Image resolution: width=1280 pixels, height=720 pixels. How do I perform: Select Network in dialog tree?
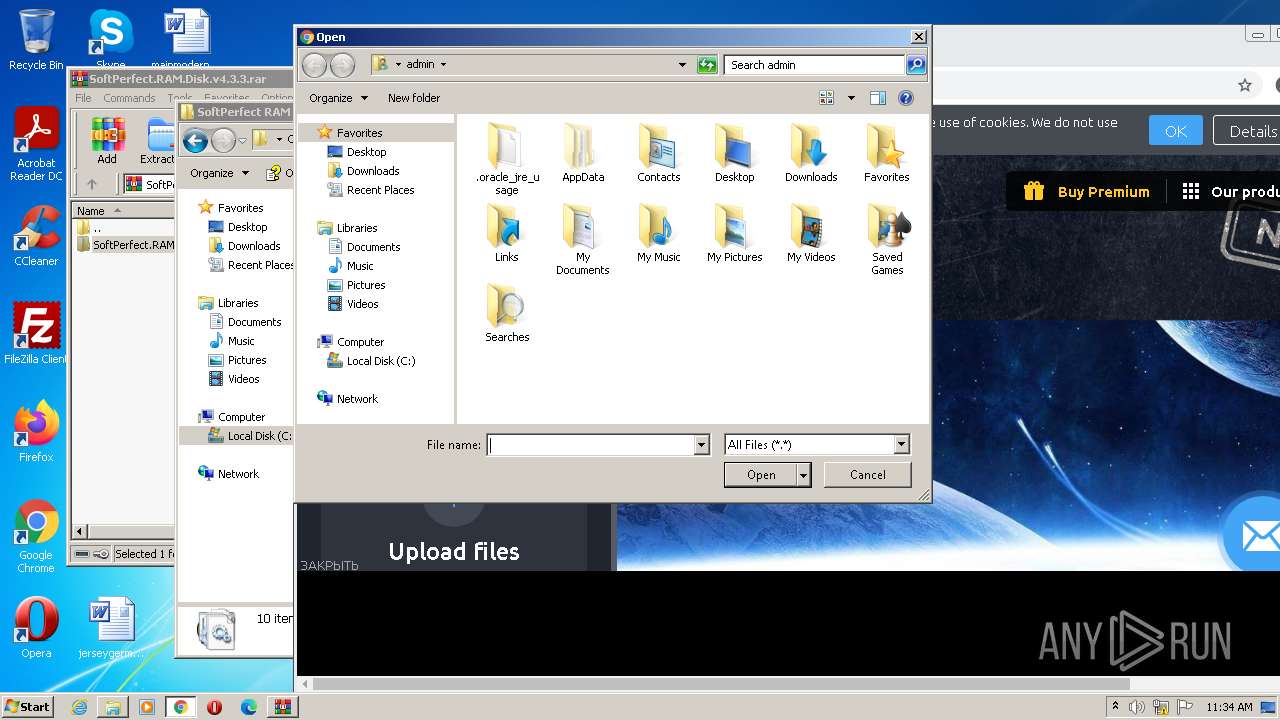click(357, 399)
